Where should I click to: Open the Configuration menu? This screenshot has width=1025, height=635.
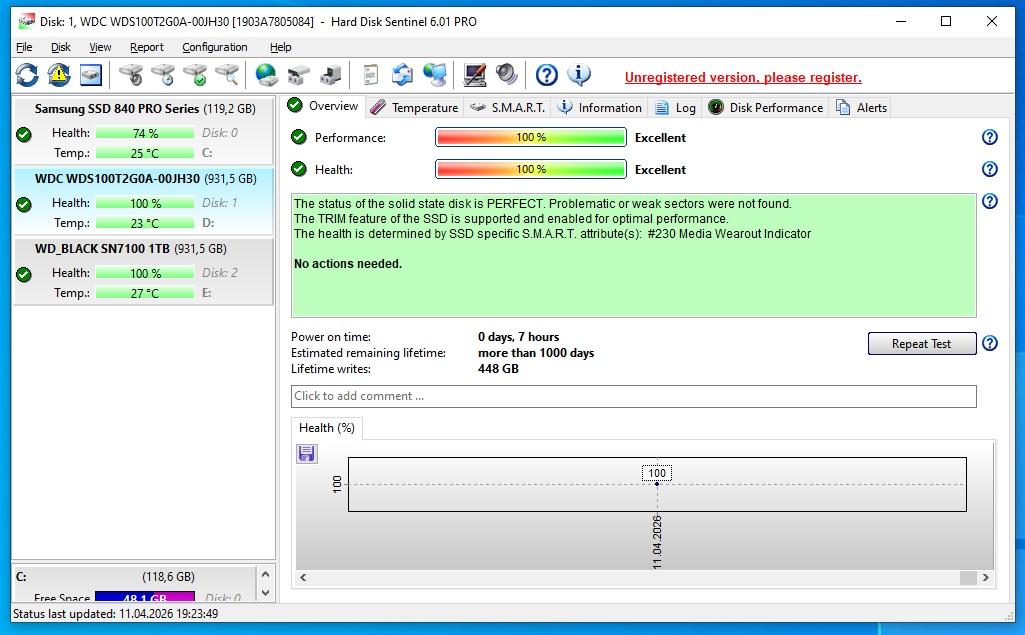pos(214,47)
